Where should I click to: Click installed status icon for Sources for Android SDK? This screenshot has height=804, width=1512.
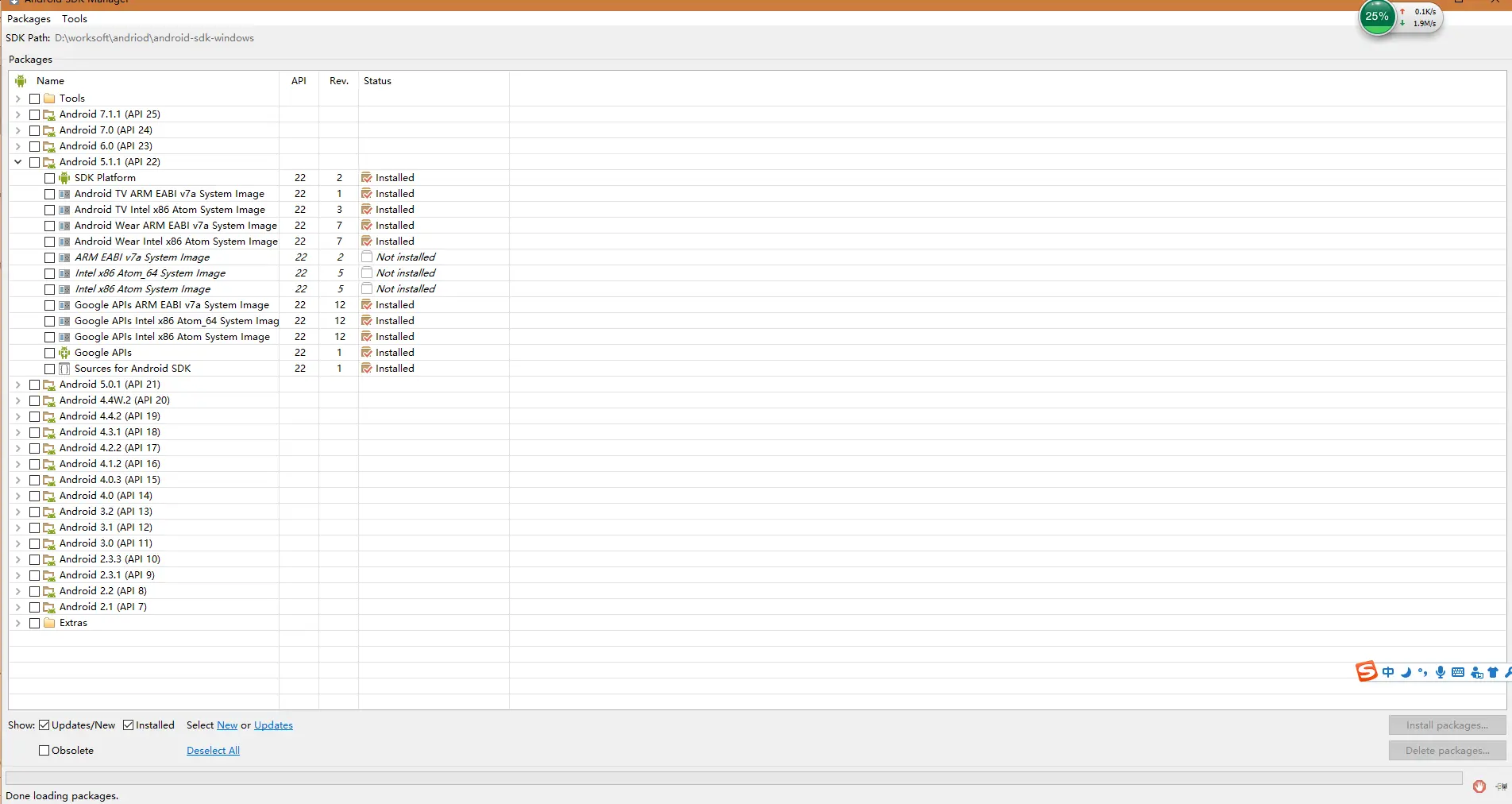[x=366, y=369]
